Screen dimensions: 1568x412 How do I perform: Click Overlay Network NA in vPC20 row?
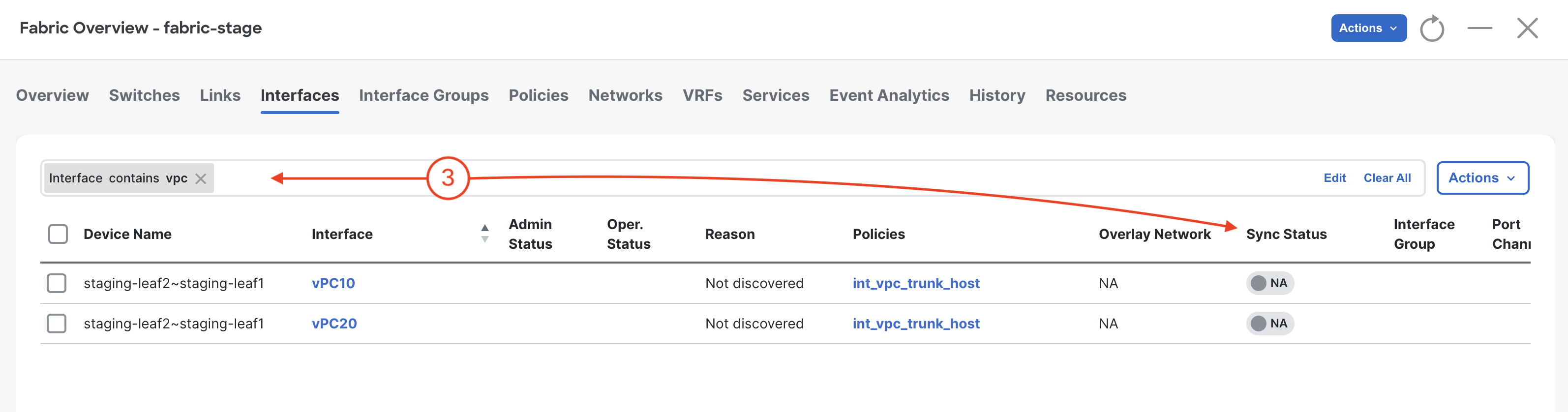(1108, 323)
